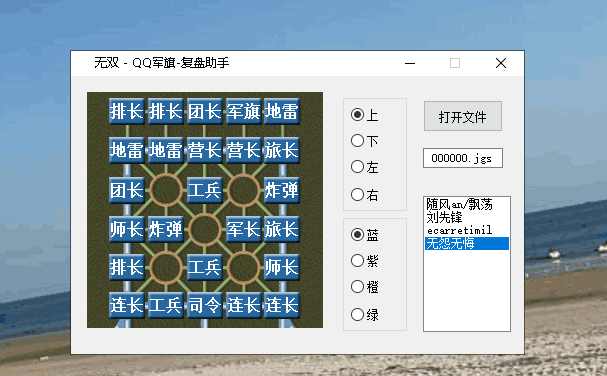The height and width of the screenshot is (376, 607).
Task: Choose the 上 position radio button
Action: pos(364,115)
